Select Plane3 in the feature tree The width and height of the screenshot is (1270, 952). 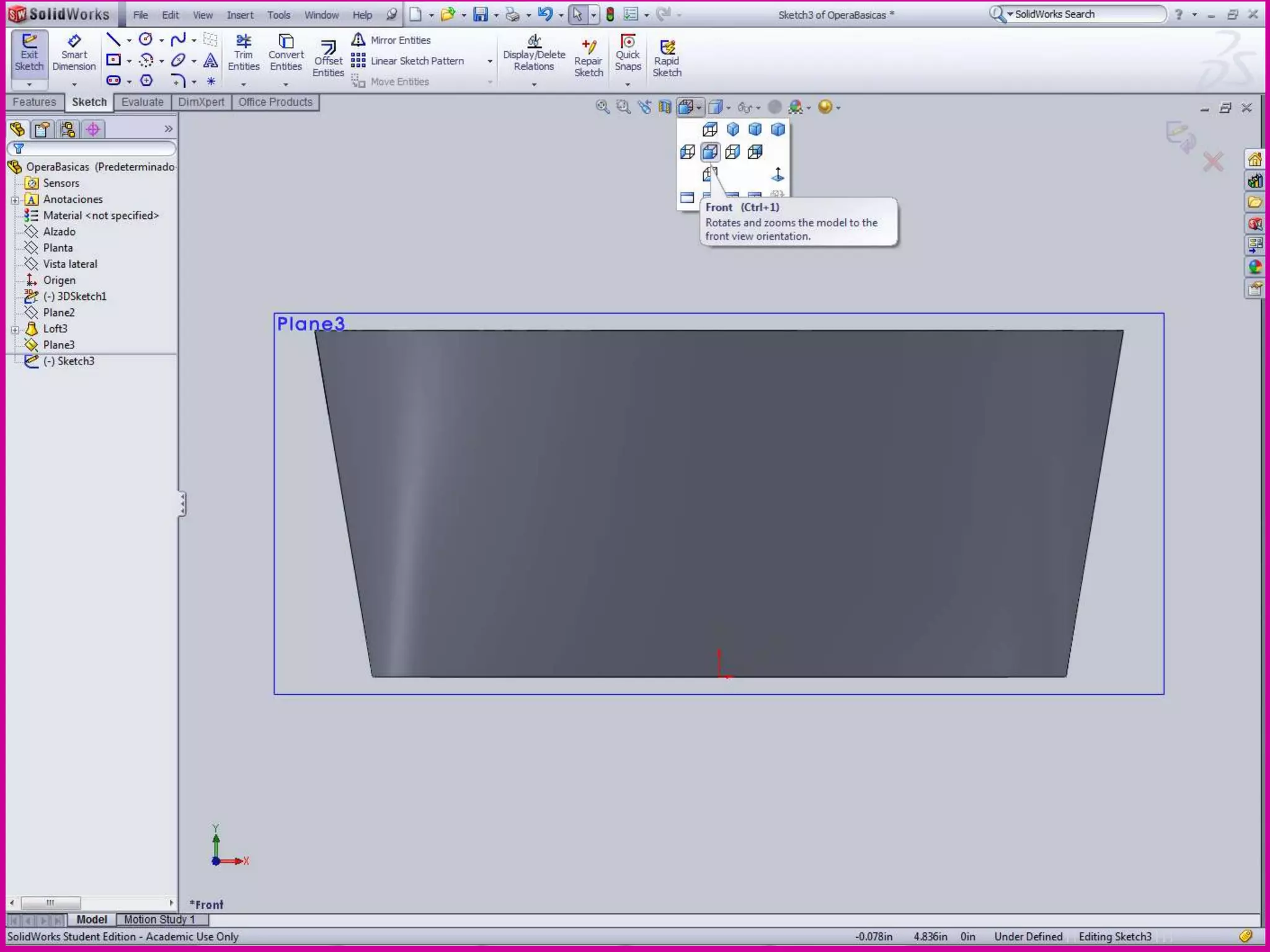[x=59, y=345]
